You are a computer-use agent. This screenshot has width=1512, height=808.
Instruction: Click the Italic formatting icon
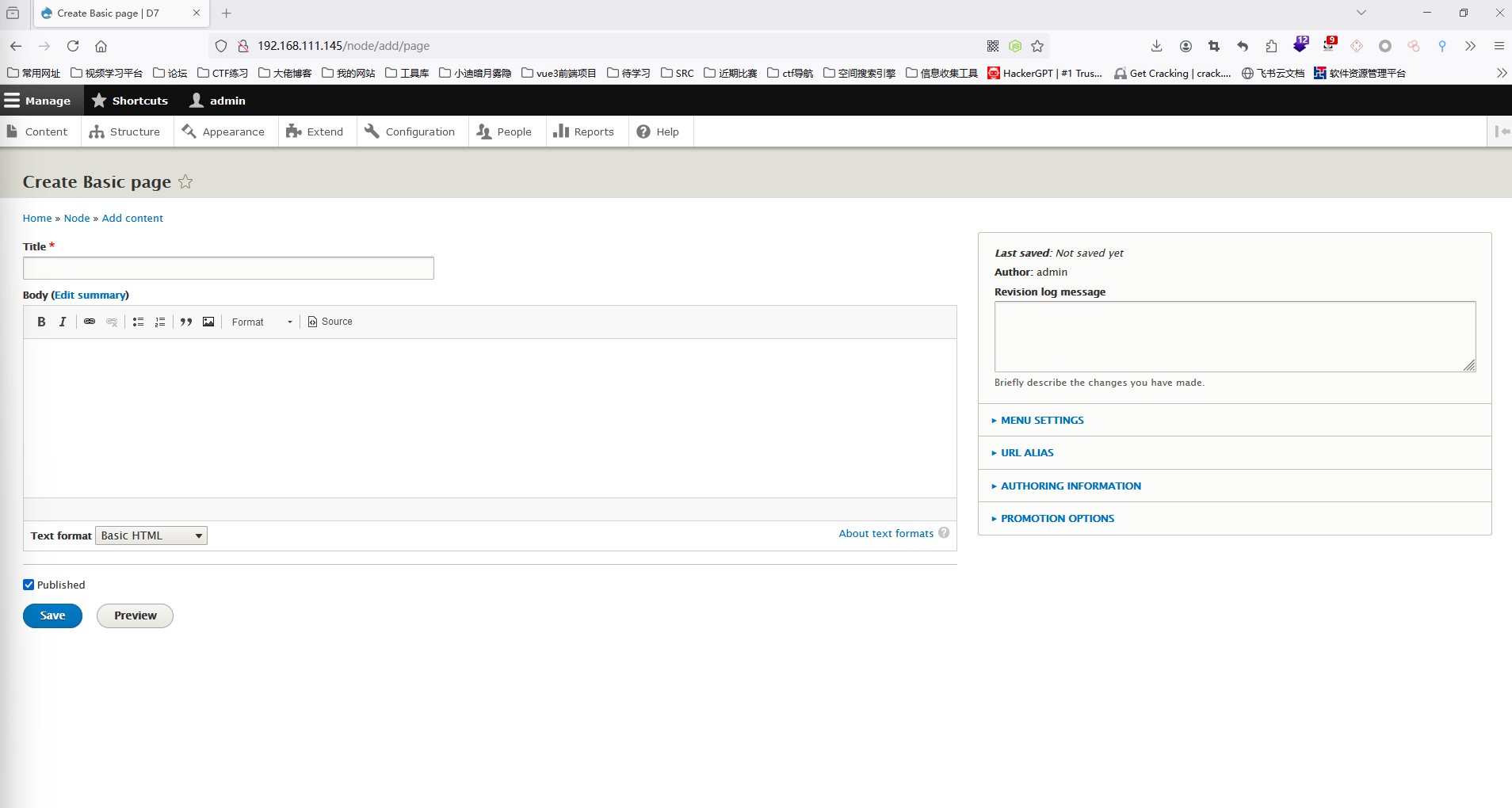coord(63,322)
